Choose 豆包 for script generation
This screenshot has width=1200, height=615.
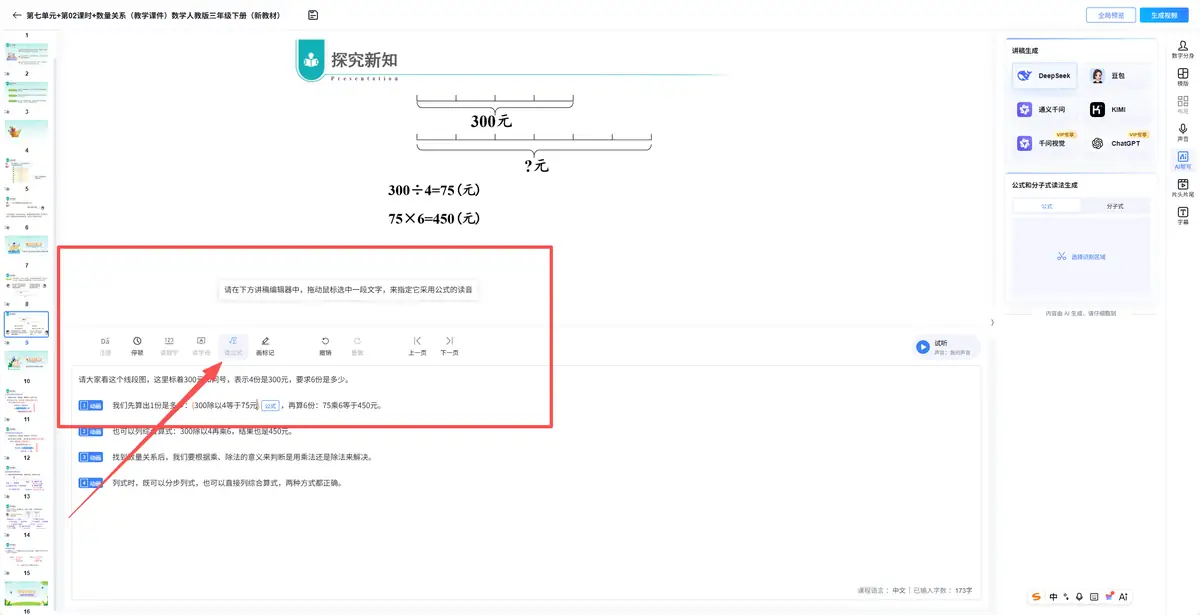(1116, 76)
